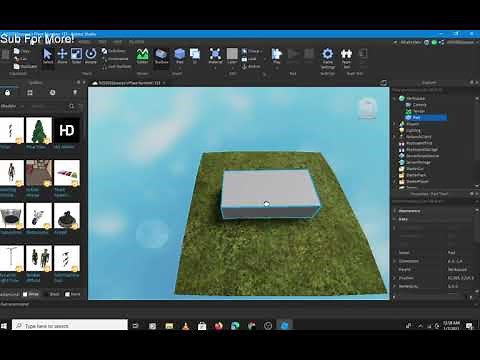Open Toolbox Inventory grid tab
480x360 pixels.
pos(30,93)
